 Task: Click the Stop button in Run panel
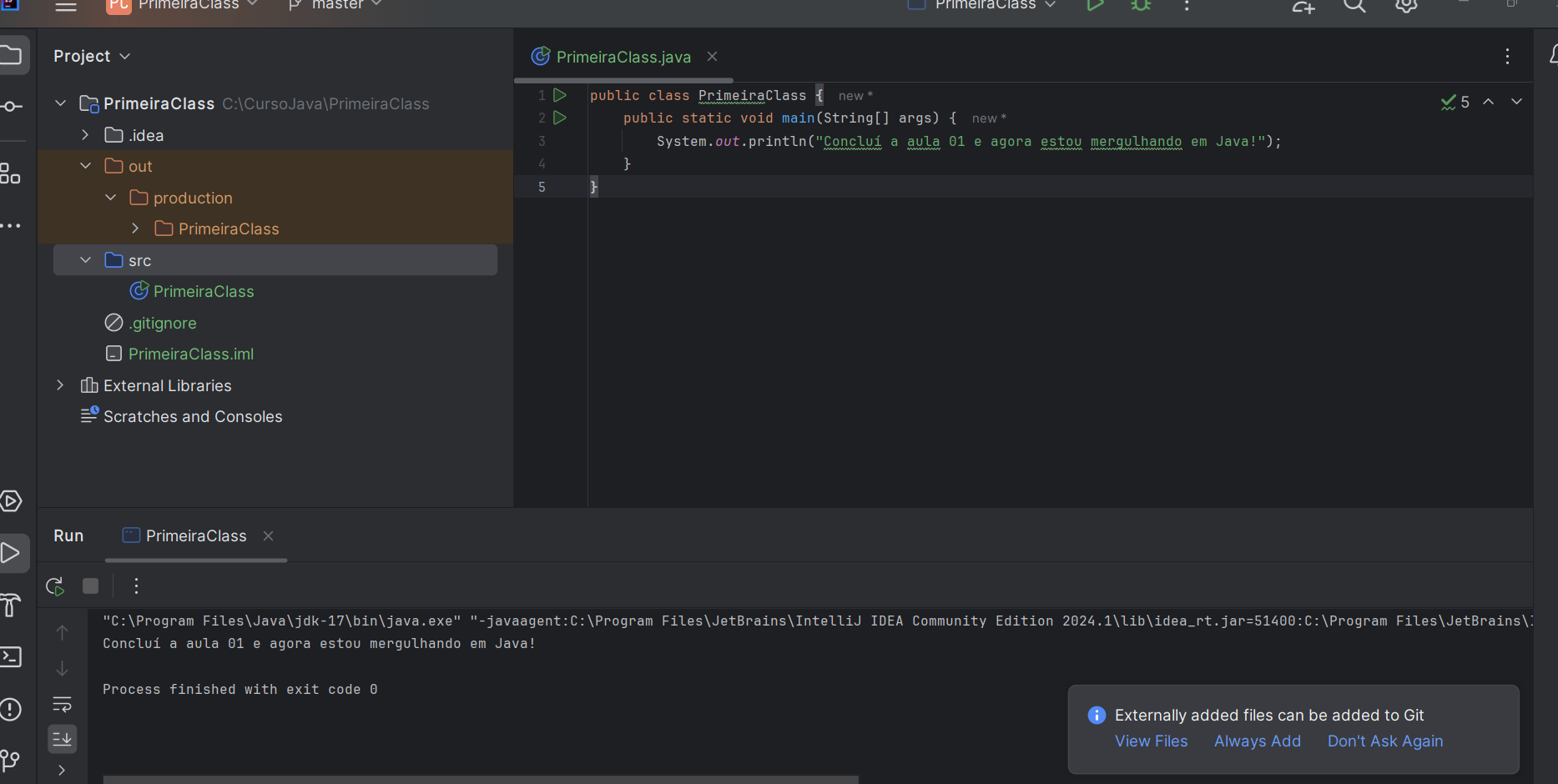(x=90, y=586)
